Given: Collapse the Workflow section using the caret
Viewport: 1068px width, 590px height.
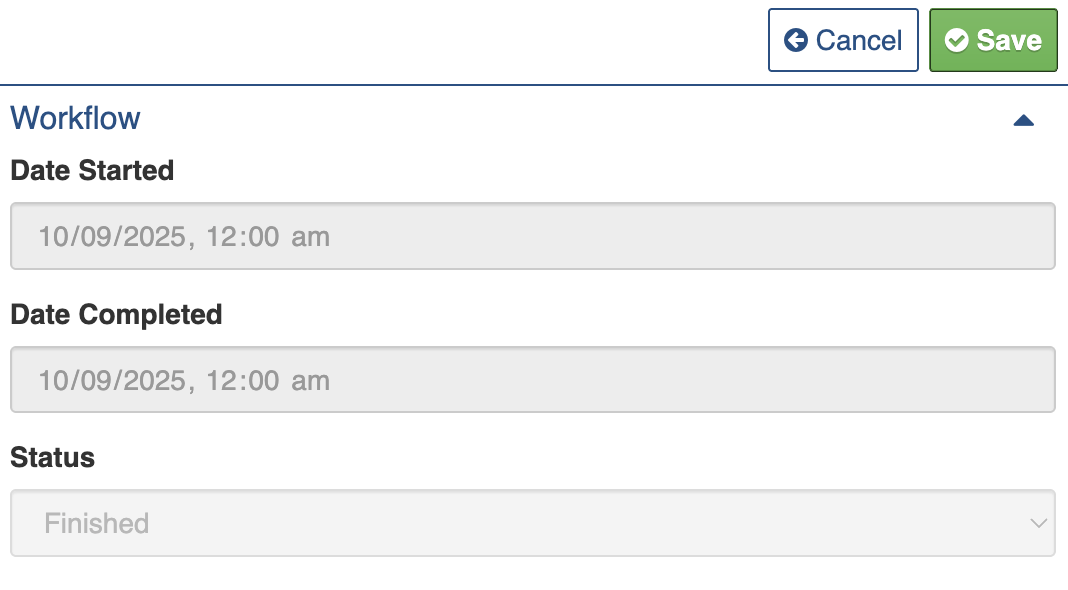Looking at the screenshot, I should pyautogui.click(x=1023, y=120).
